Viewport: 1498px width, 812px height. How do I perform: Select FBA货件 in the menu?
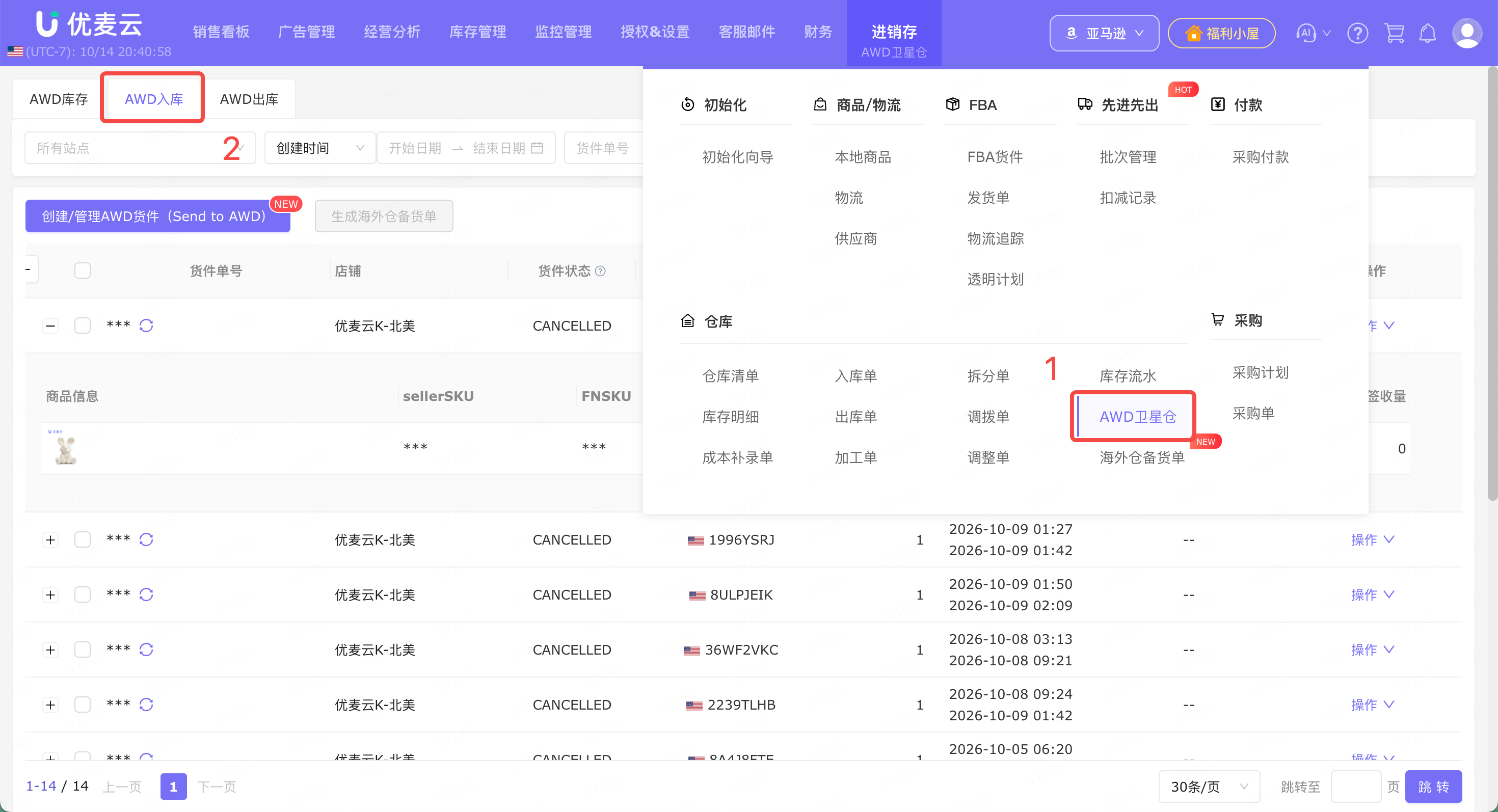(995, 157)
